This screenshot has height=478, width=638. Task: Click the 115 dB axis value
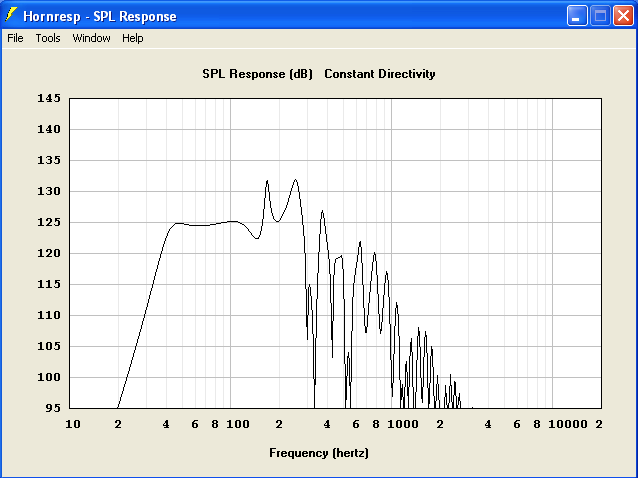49,284
